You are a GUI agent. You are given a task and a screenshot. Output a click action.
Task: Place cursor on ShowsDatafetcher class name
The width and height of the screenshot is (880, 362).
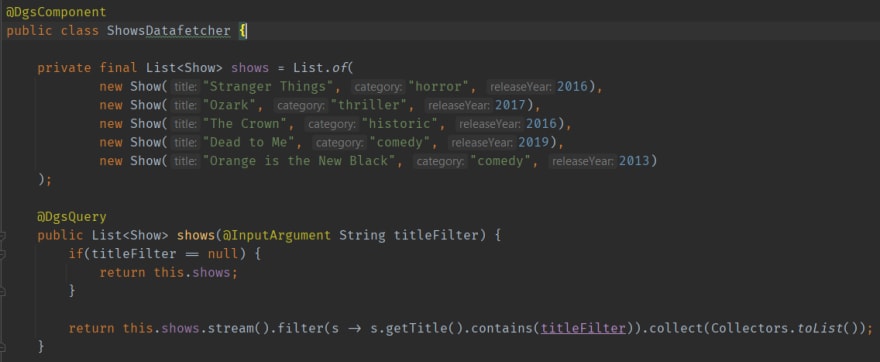pyautogui.click(x=168, y=30)
